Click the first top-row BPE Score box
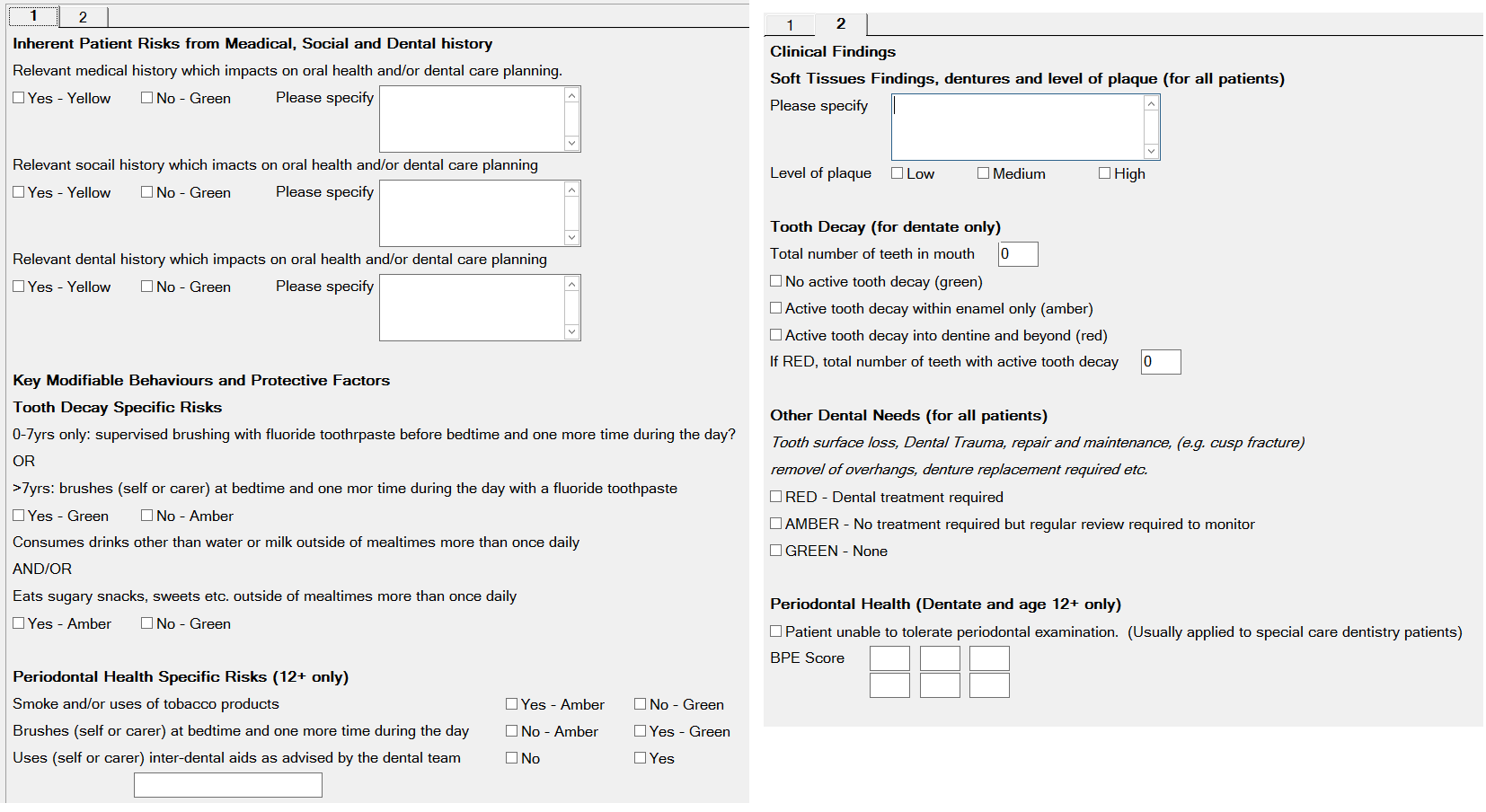This screenshot has width=1486, height=812. [889, 658]
